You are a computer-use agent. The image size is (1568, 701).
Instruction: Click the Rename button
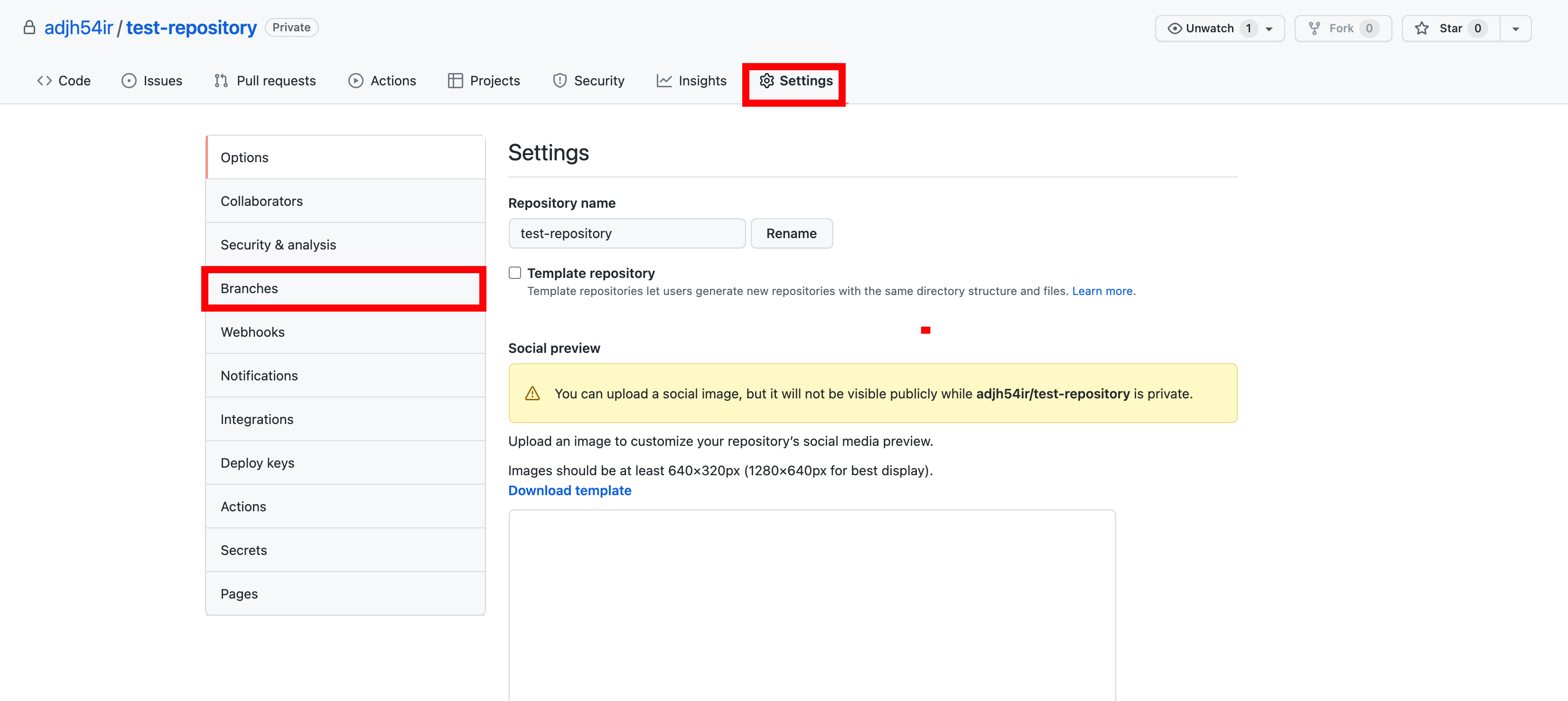[791, 234]
